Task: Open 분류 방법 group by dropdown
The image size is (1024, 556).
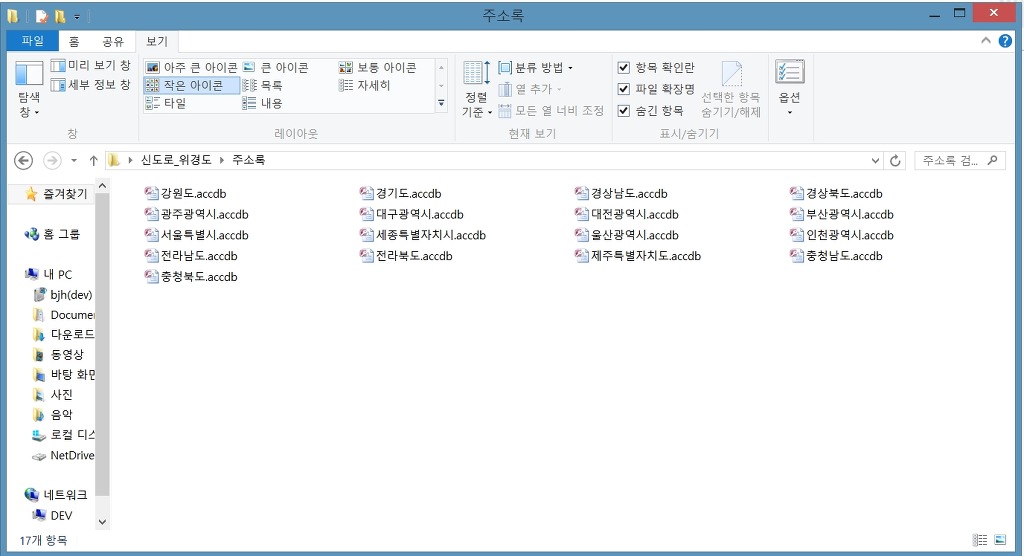Action: [x=536, y=67]
